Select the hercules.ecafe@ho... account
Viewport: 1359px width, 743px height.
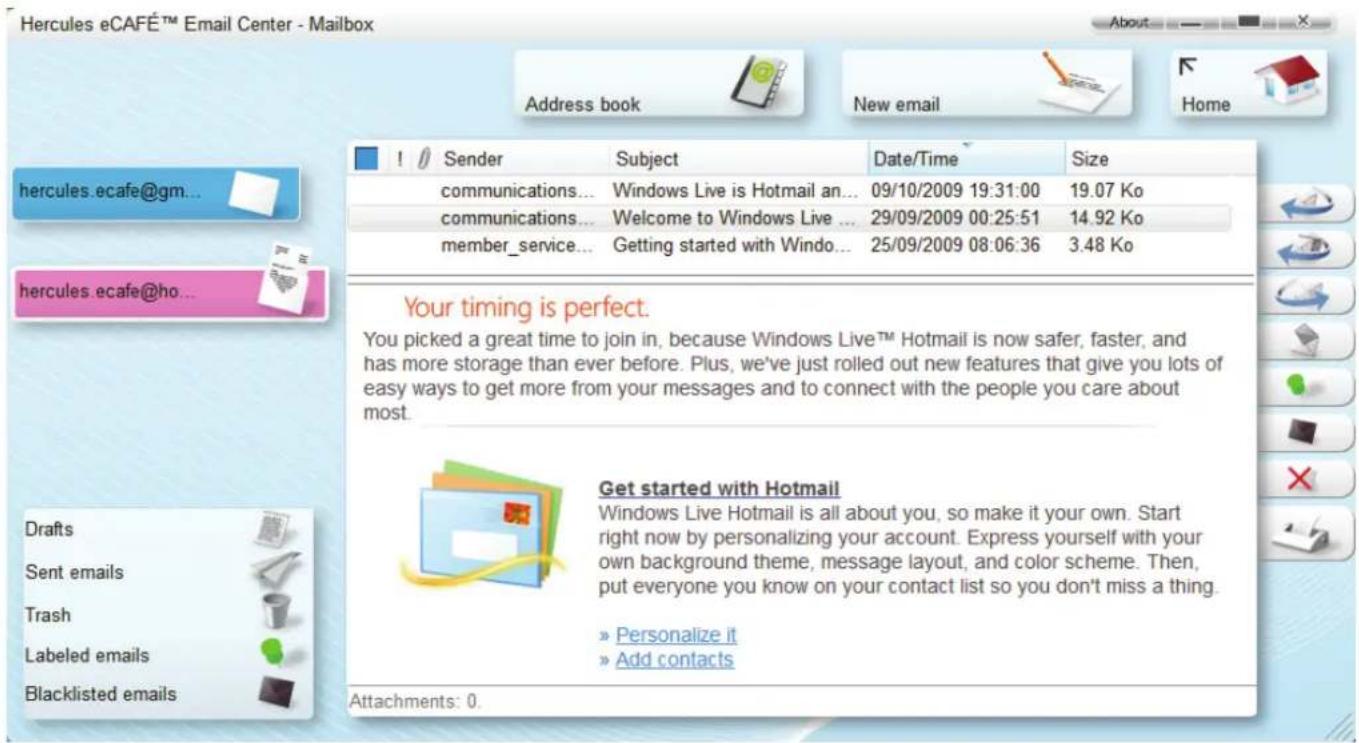(x=170, y=292)
